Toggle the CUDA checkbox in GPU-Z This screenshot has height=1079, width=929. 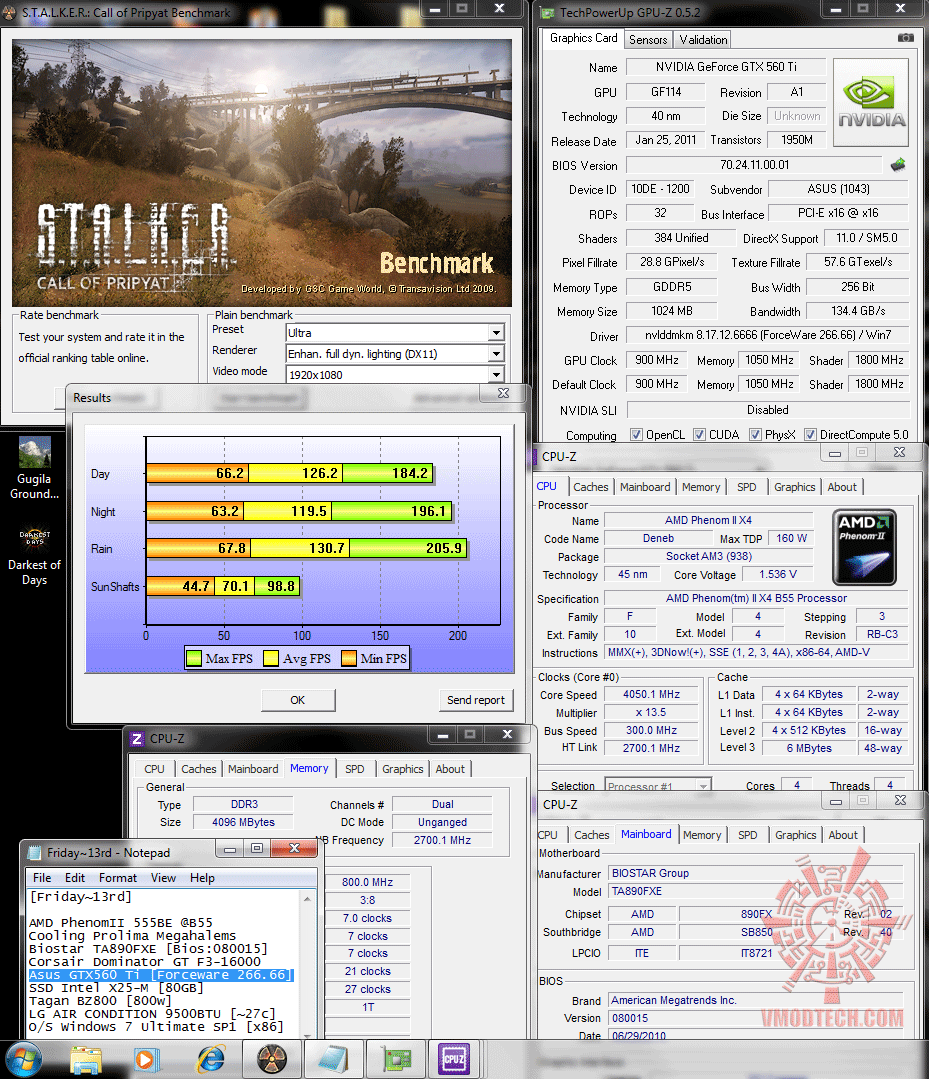coord(699,434)
